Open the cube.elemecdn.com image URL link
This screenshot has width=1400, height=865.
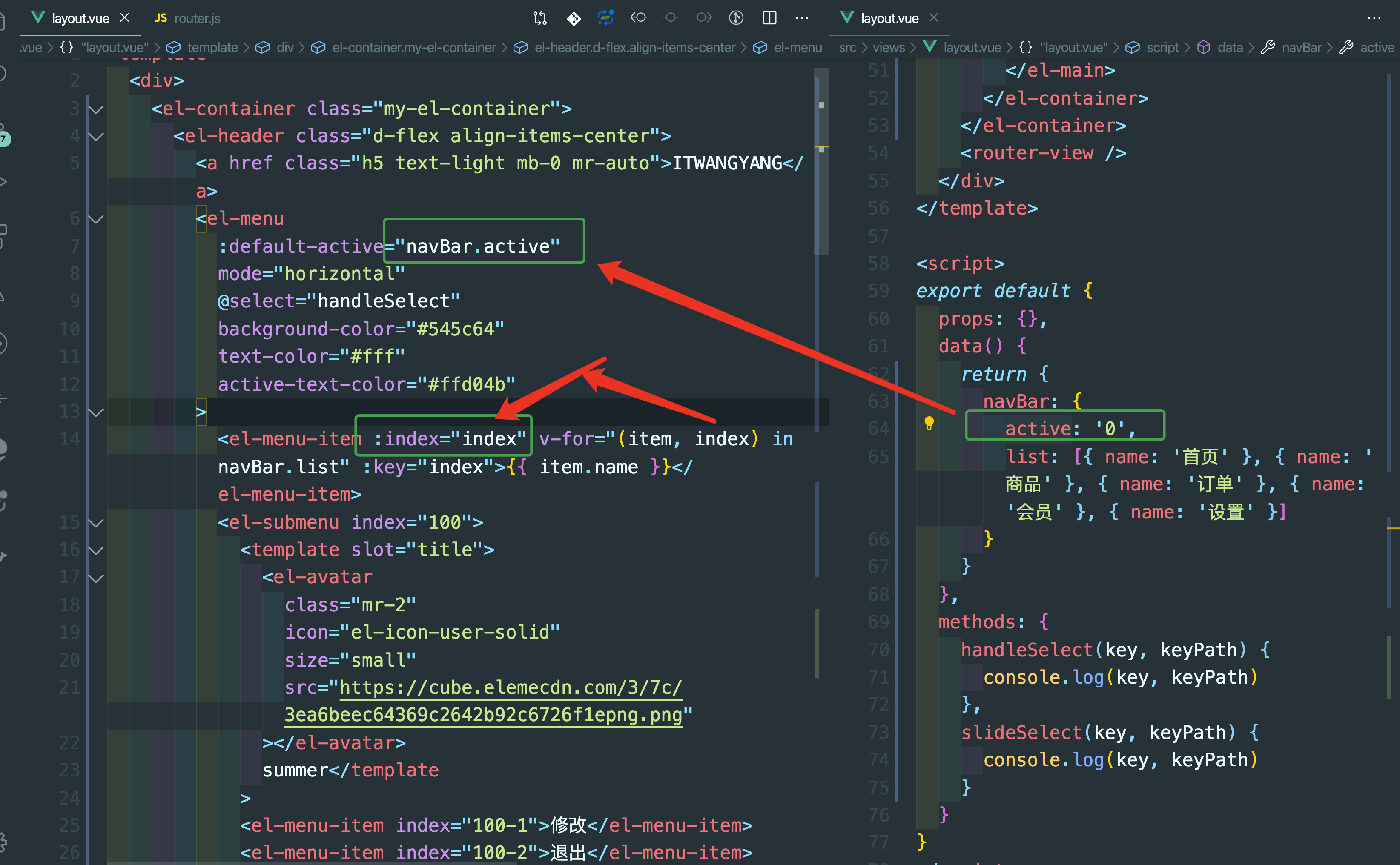pyautogui.click(x=511, y=687)
